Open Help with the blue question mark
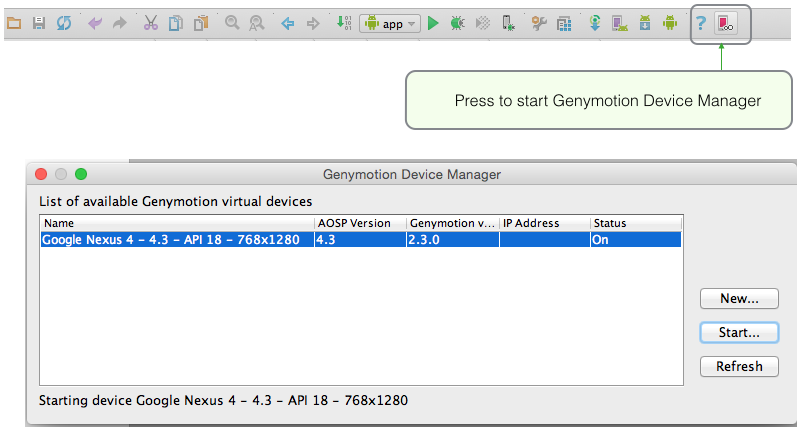Viewport: 810px width, 447px height. 700,23
